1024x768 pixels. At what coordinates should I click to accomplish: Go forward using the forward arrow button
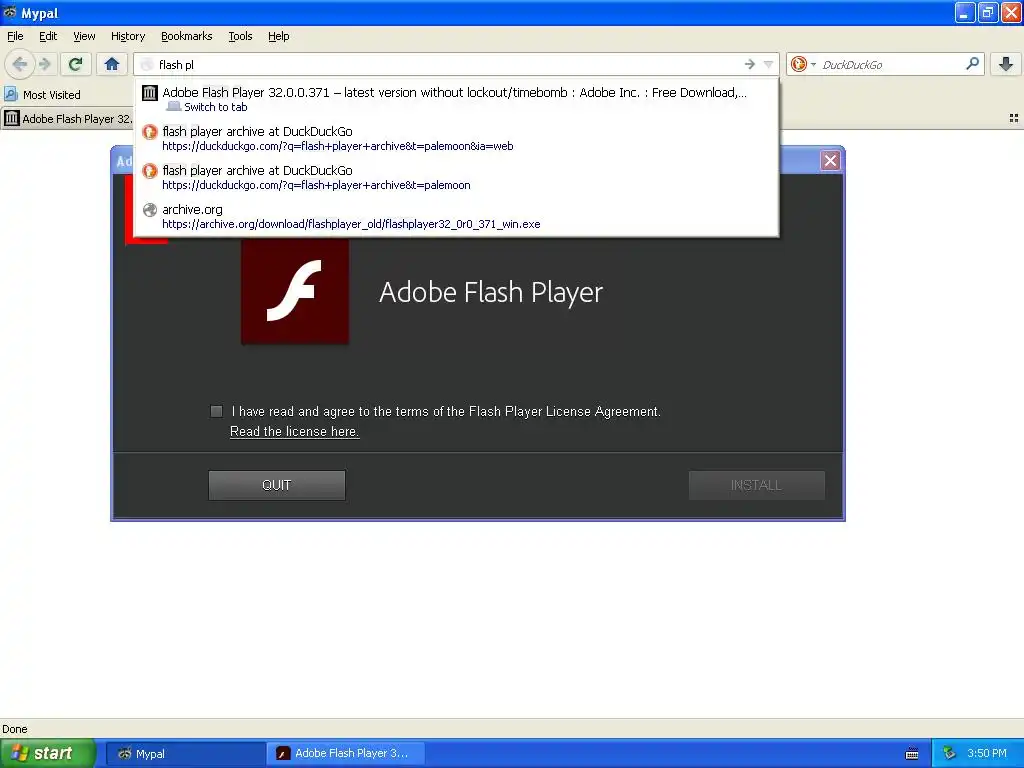click(45, 64)
